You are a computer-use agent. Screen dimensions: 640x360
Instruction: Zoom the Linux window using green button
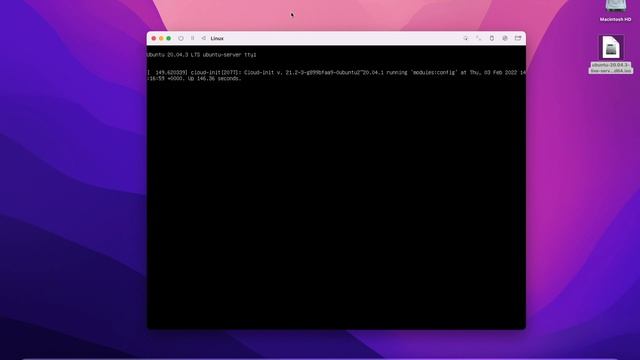pyautogui.click(x=169, y=38)
